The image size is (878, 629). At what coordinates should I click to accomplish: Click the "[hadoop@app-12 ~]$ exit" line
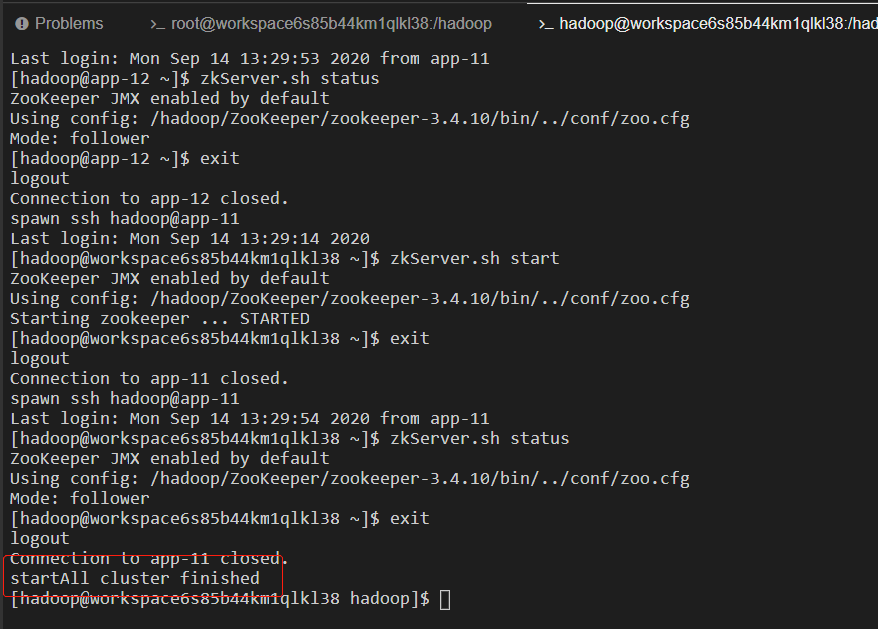pos(125,159)
